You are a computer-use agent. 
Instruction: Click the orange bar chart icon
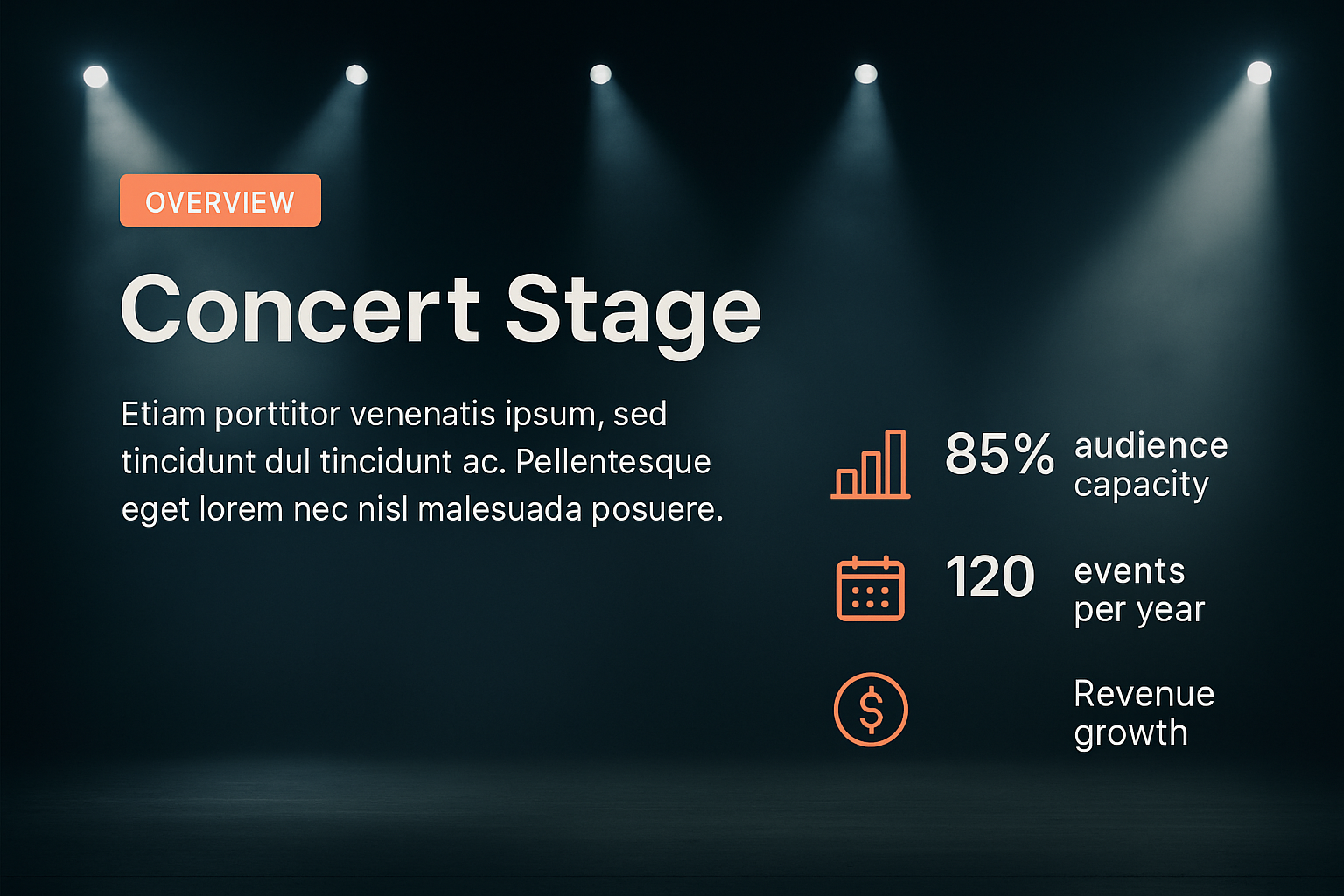(871, 465)
